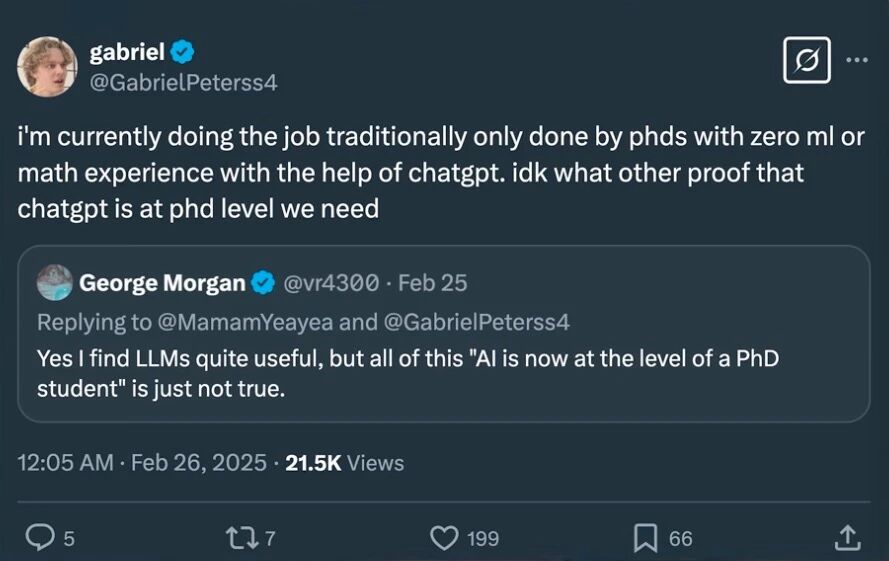Open the George Morgan display name
889x561 pixels.
pyautogui.click(x=162, y=283)
